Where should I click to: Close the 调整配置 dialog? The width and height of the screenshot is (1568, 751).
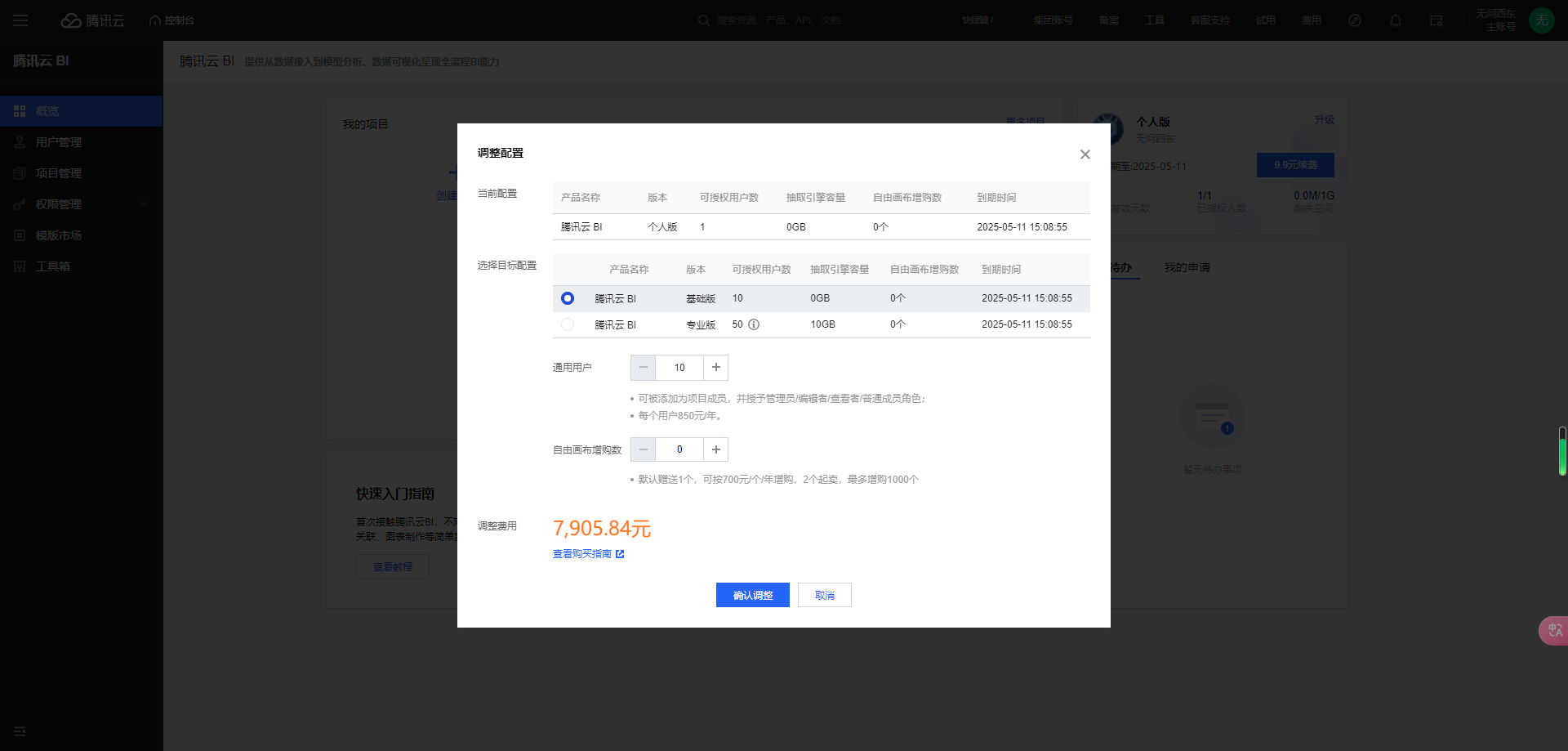tap(1085, 154)
